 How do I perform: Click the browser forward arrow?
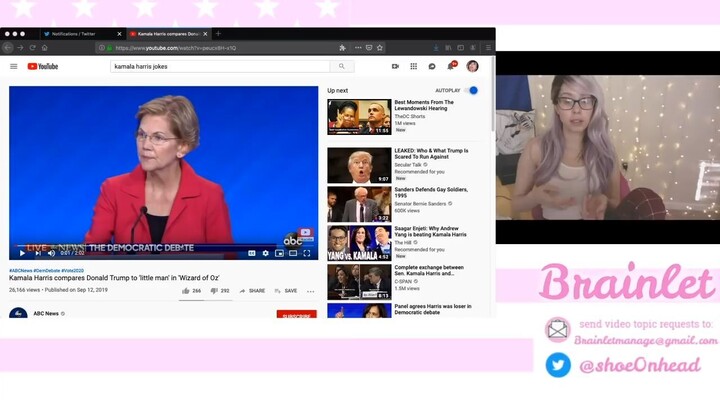(20, 47)
